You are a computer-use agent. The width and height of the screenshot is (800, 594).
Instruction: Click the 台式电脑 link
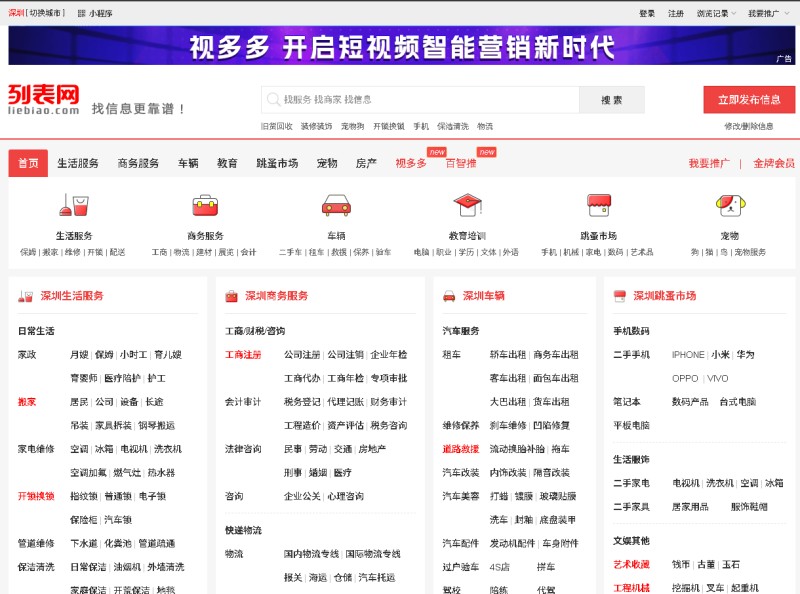pyautogui.click(x=738, y=402)
